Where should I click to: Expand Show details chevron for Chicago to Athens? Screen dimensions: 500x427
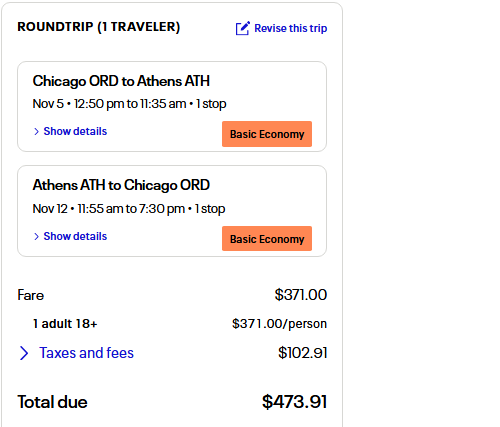coord(36,131)
